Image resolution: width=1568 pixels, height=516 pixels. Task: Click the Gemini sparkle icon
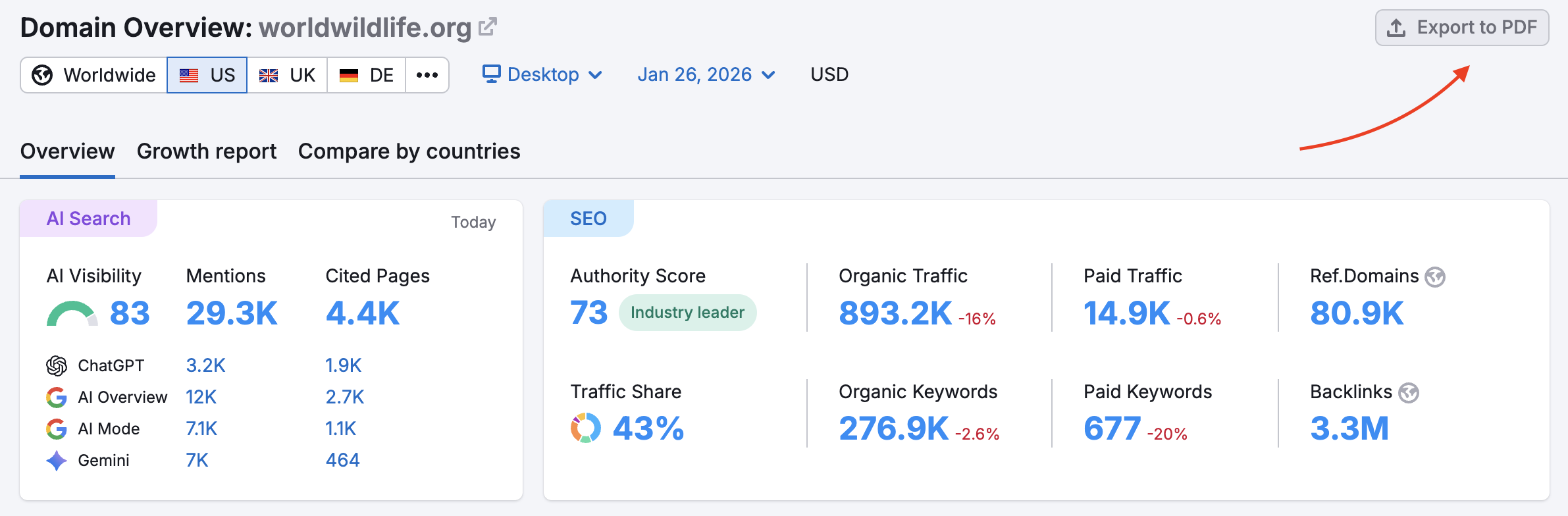coord(57,460)
